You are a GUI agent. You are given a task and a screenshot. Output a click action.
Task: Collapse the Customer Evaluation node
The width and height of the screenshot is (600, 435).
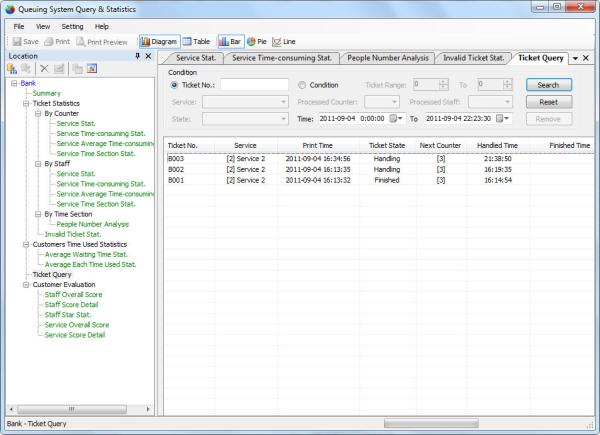(x=26, y=285)
